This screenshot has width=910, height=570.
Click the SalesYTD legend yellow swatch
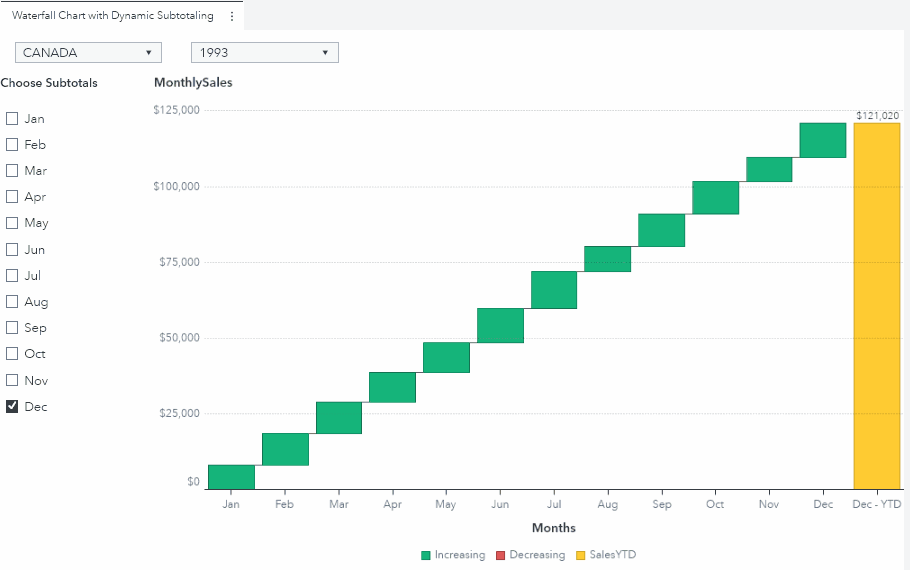[580, 555]
